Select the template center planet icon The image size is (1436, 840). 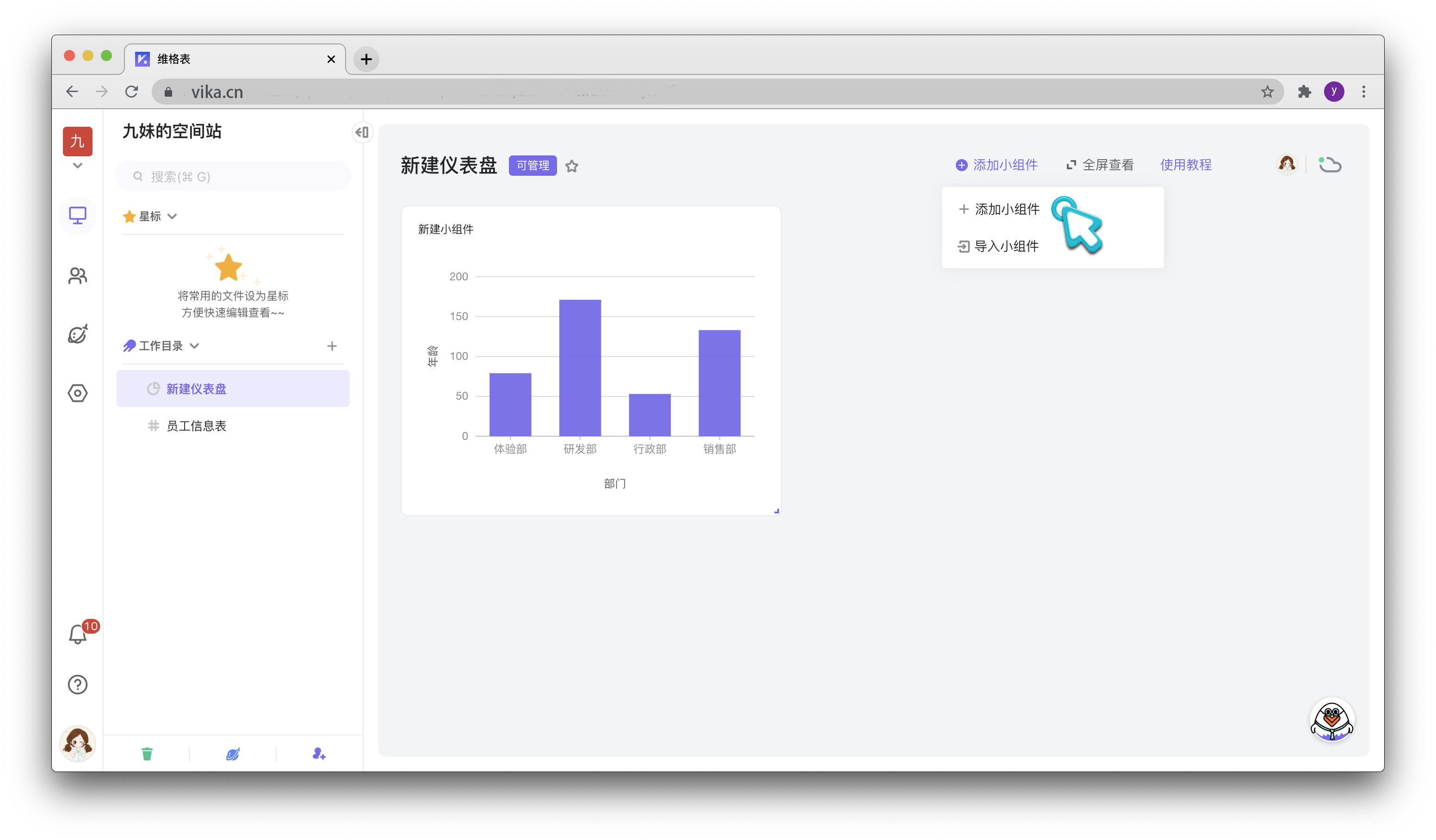[78, 335]
